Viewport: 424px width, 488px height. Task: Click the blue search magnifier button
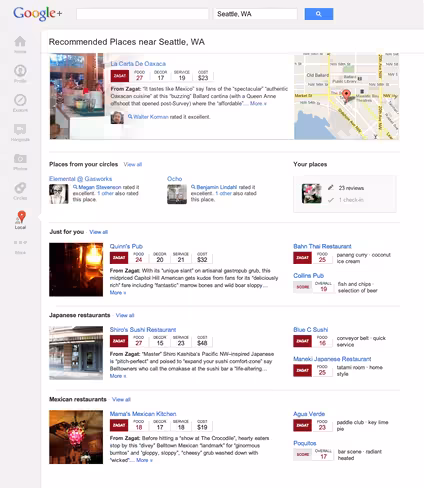click(319, 14)
